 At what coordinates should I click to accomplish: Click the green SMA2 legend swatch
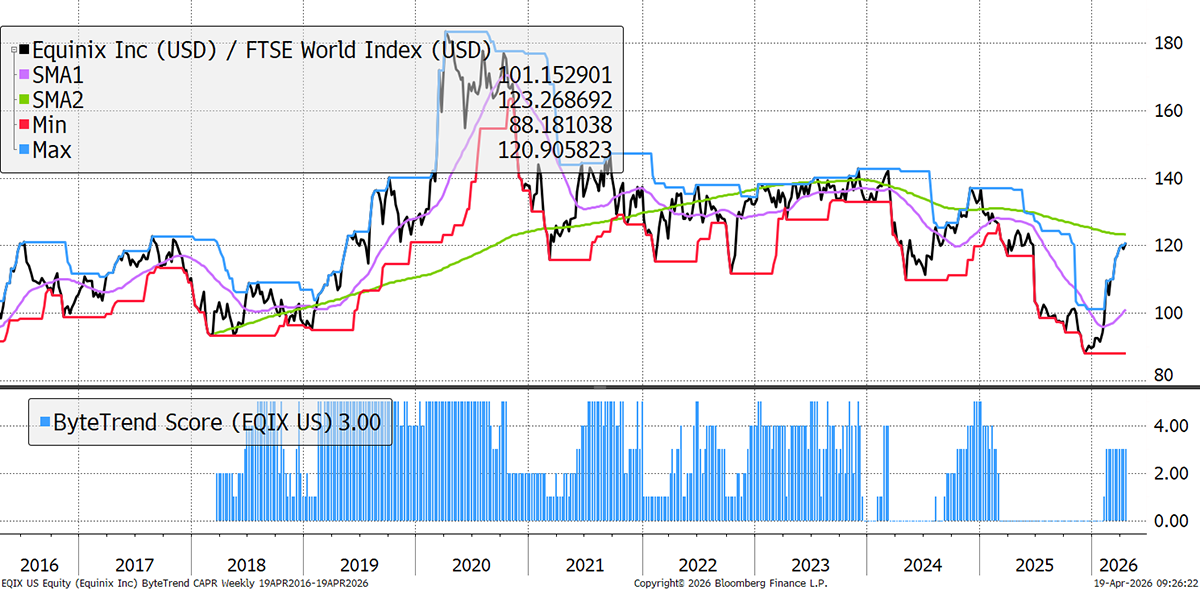point(24,99)
